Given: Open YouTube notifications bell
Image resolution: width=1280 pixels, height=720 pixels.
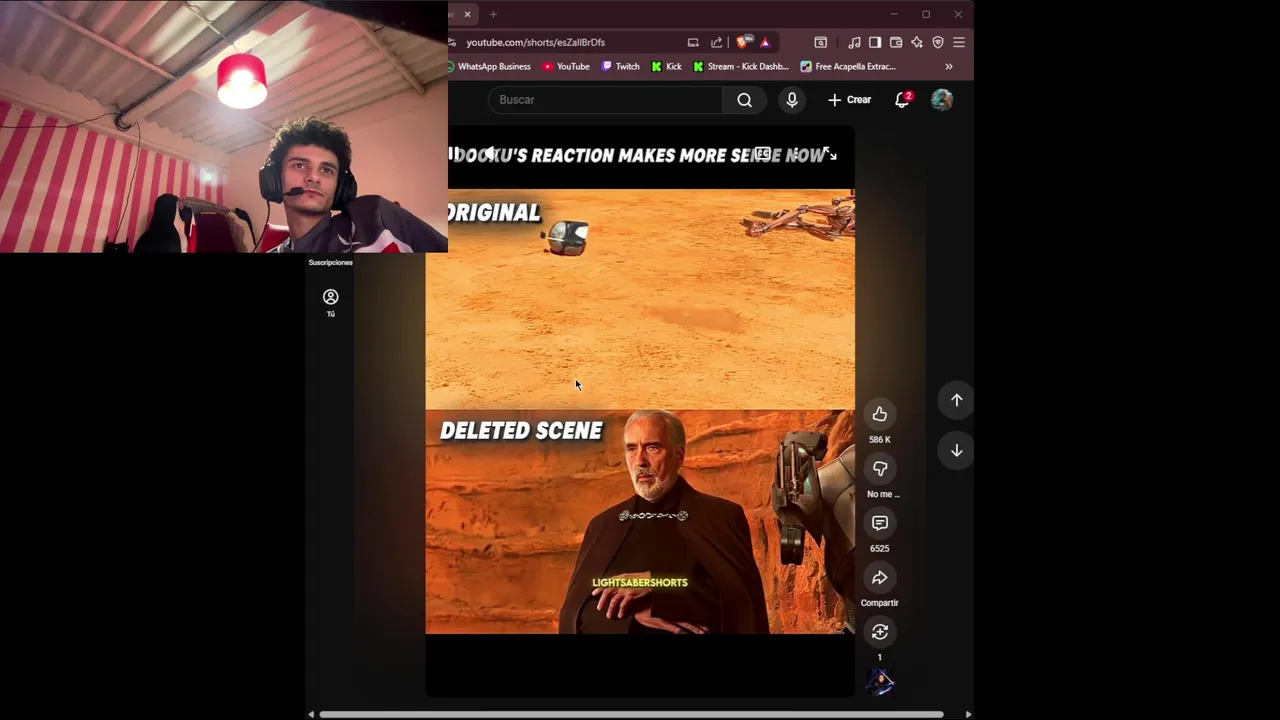Looking at the screenshot, I should click(902, 100).
